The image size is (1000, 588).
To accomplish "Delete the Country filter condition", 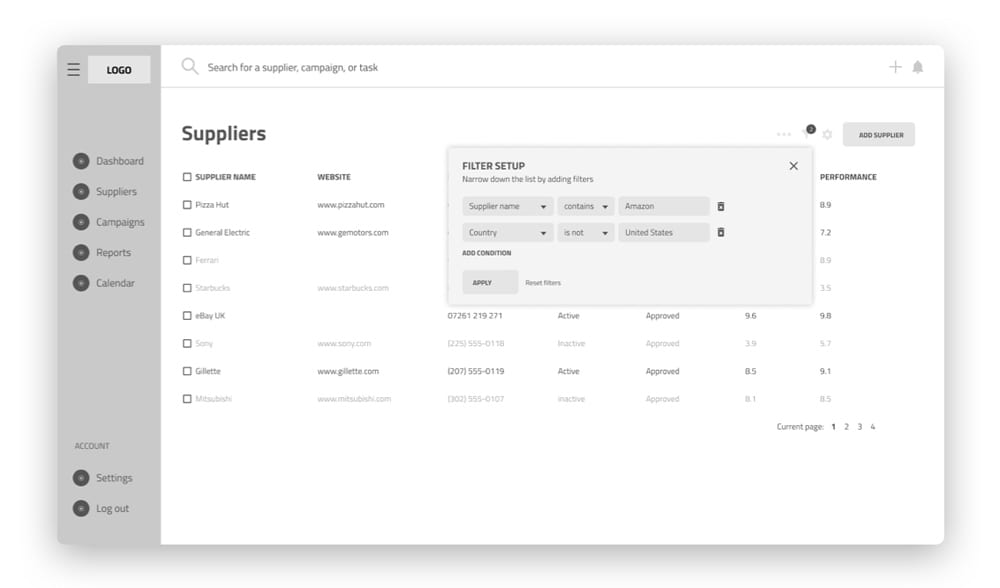I will click(721, 233).
